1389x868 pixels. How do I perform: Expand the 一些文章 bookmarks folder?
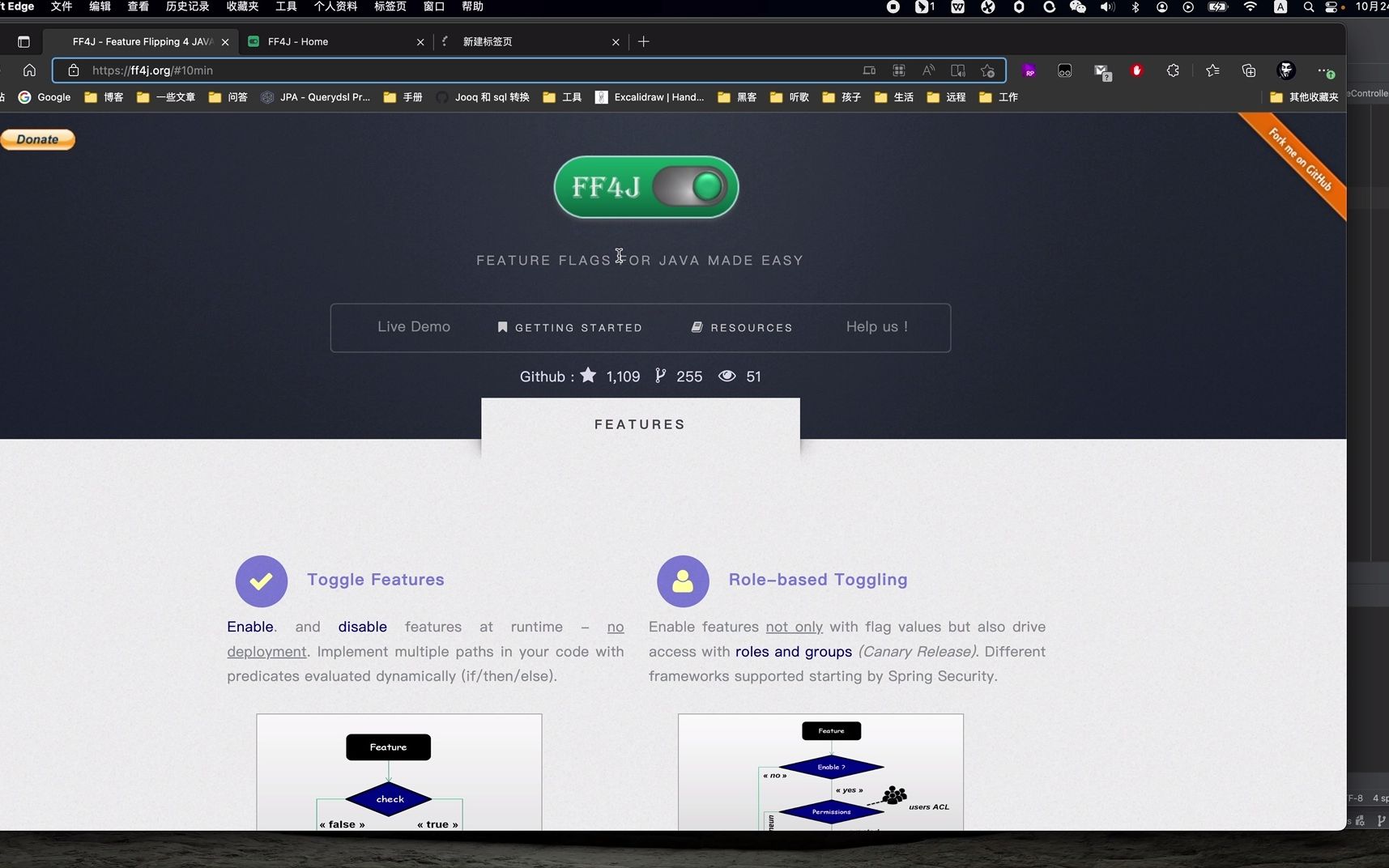[x=166, y=97]
